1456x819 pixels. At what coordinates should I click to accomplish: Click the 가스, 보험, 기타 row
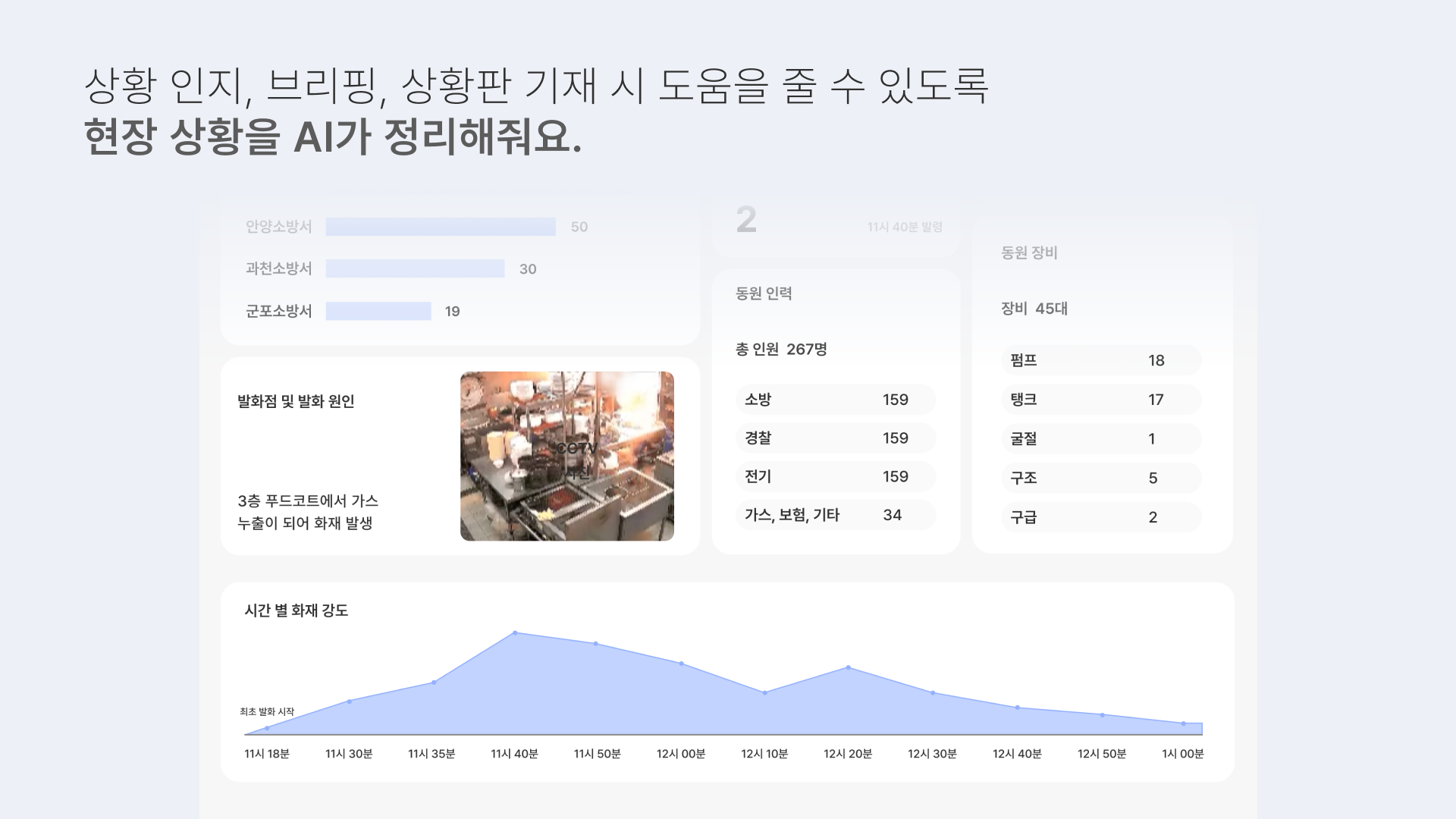click(835, 515)
